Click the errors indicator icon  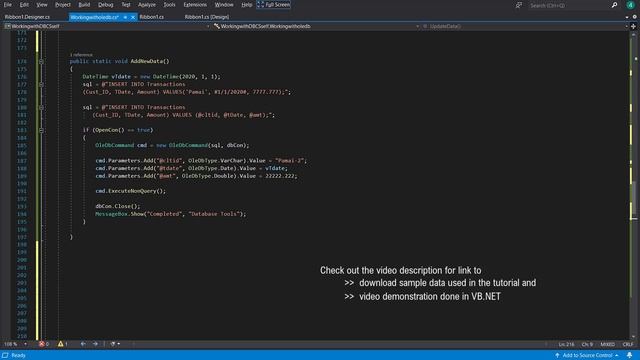(42, 344)
